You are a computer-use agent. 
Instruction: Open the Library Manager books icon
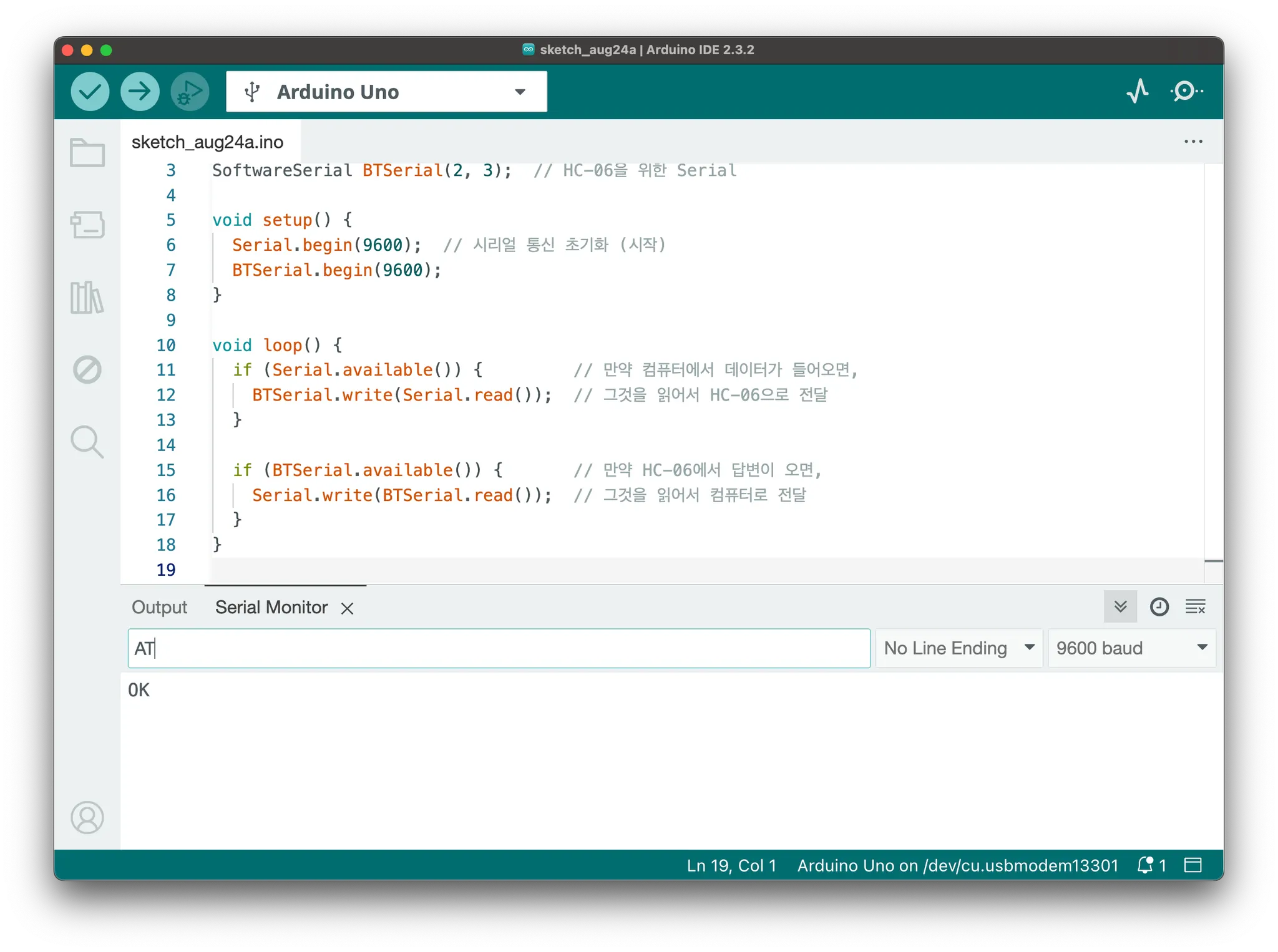[87, 298]
